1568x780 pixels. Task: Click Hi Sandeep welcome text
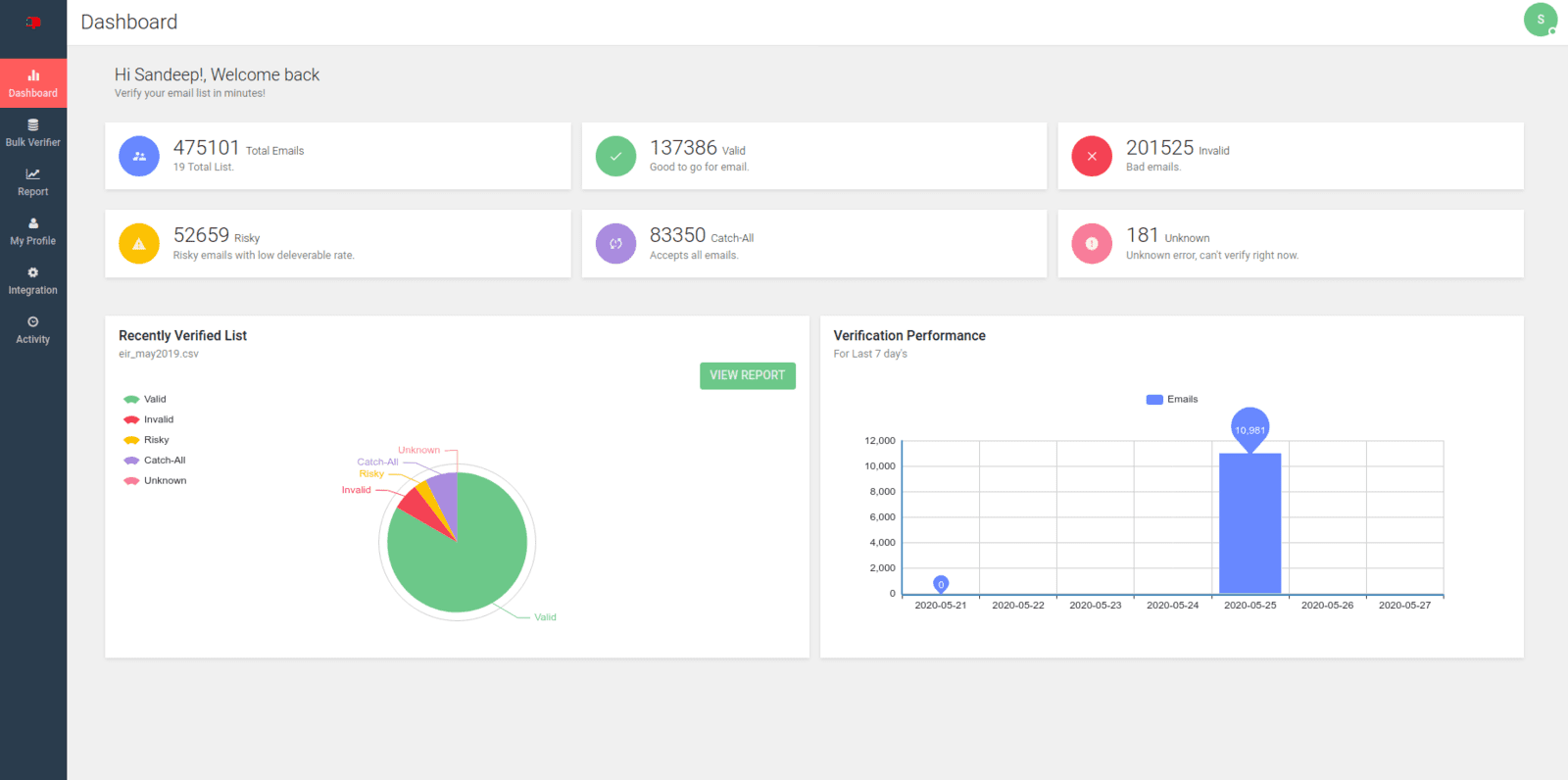[x=217, y=74]
